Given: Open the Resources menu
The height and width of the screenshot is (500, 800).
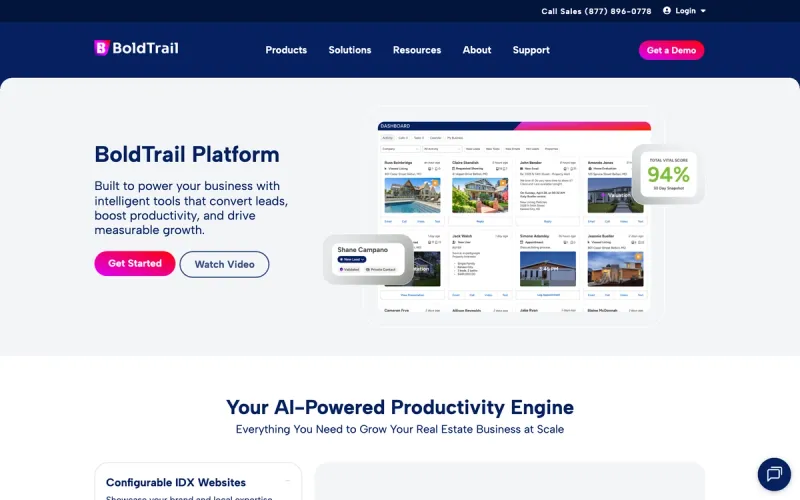Looking at the screenshot, I should 416,50.
